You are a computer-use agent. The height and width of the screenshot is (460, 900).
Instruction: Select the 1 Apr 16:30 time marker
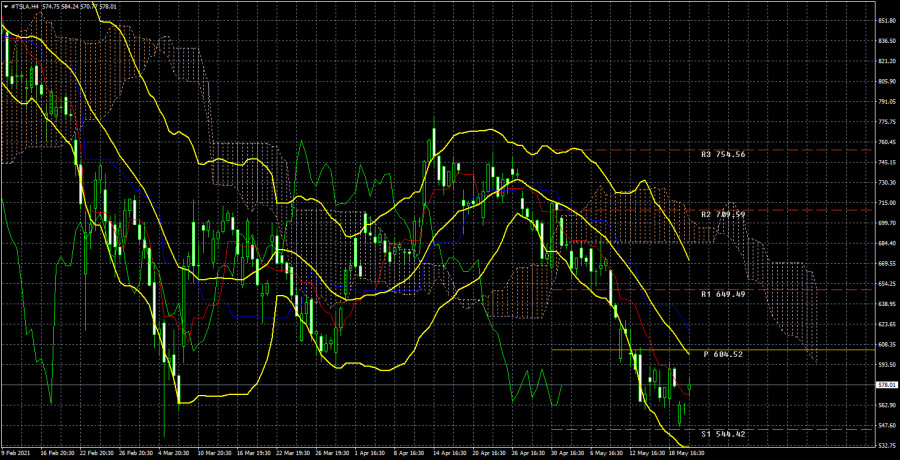pos(371,454)
